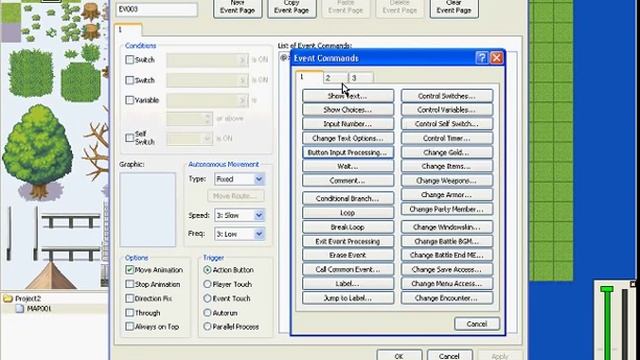Select Parallel Process trigger

click(207, 327)
